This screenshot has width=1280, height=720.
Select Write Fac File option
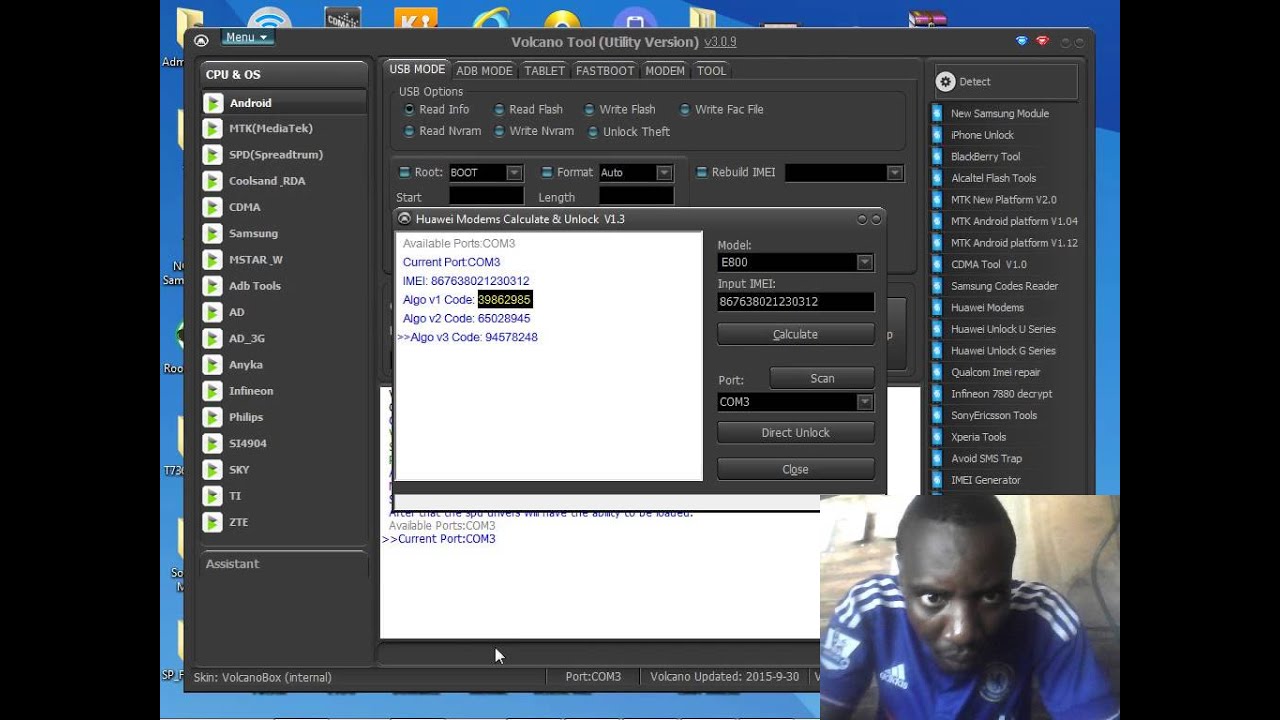[x=721, y=110]
